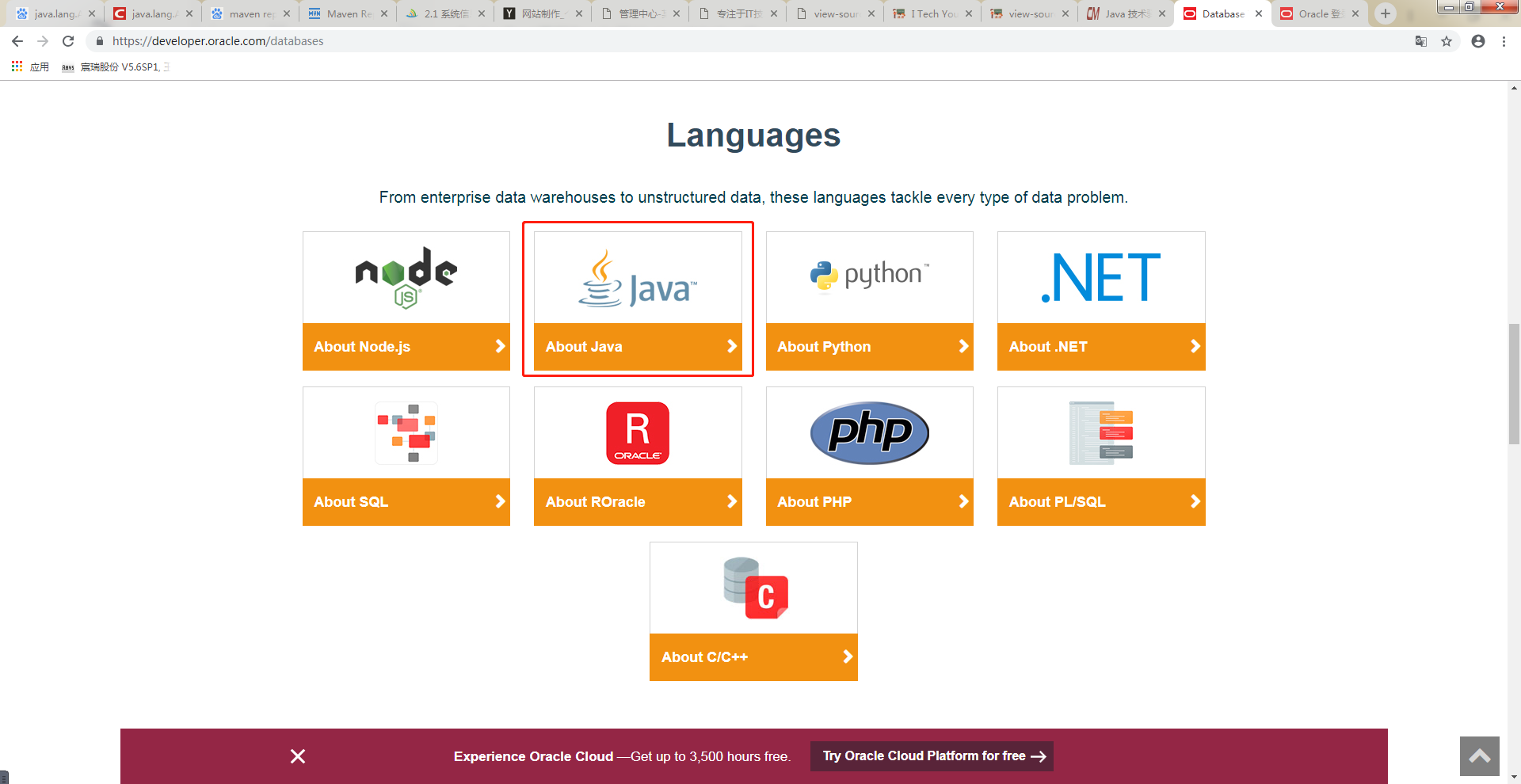Click the translate page icon
Viewport: 1521px width, 784px height.
(1421, 41)
